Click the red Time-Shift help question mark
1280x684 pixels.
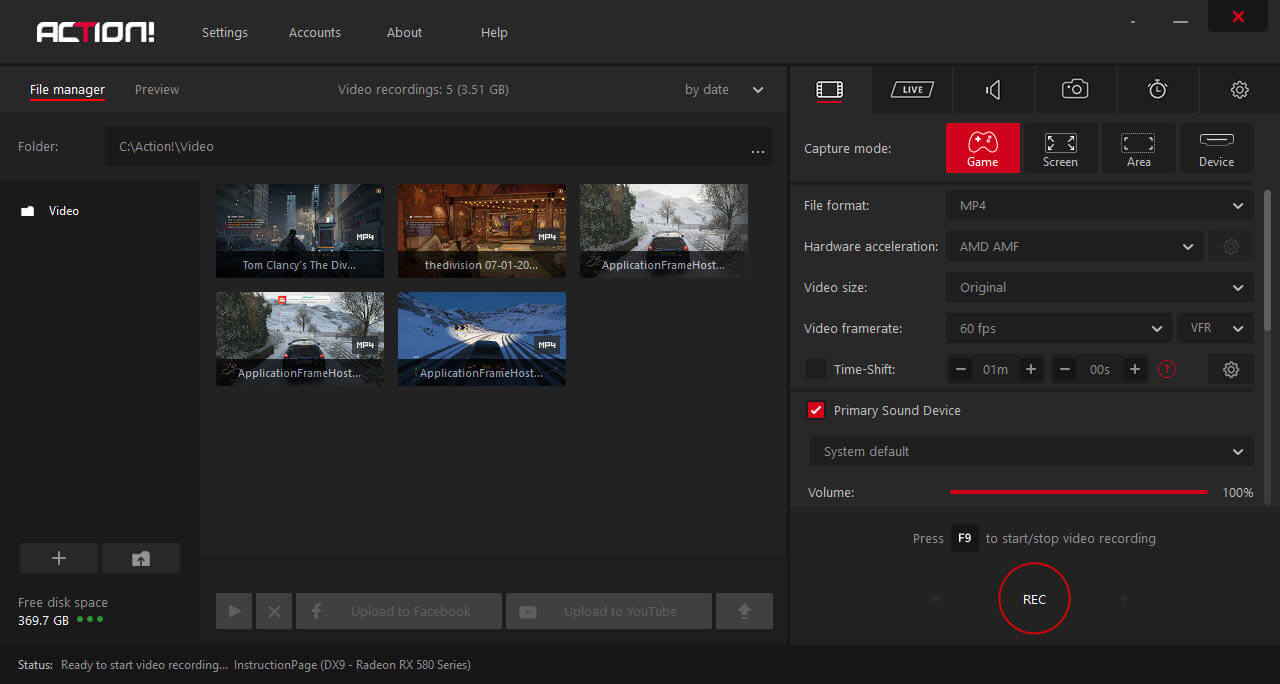(x=1166, y=370)
